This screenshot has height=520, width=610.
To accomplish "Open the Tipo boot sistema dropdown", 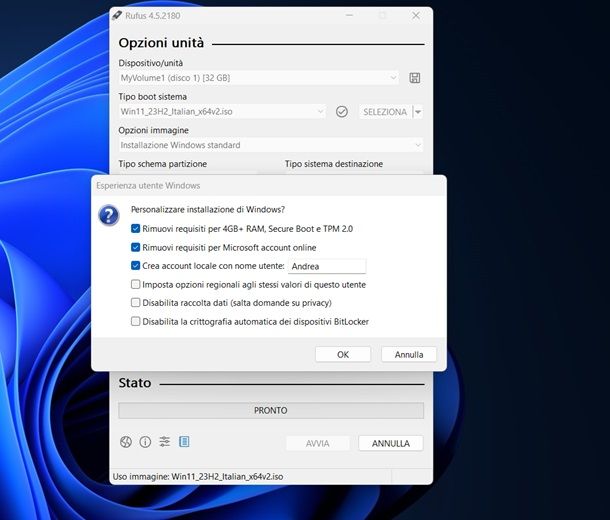I will (x=222, y=112).
